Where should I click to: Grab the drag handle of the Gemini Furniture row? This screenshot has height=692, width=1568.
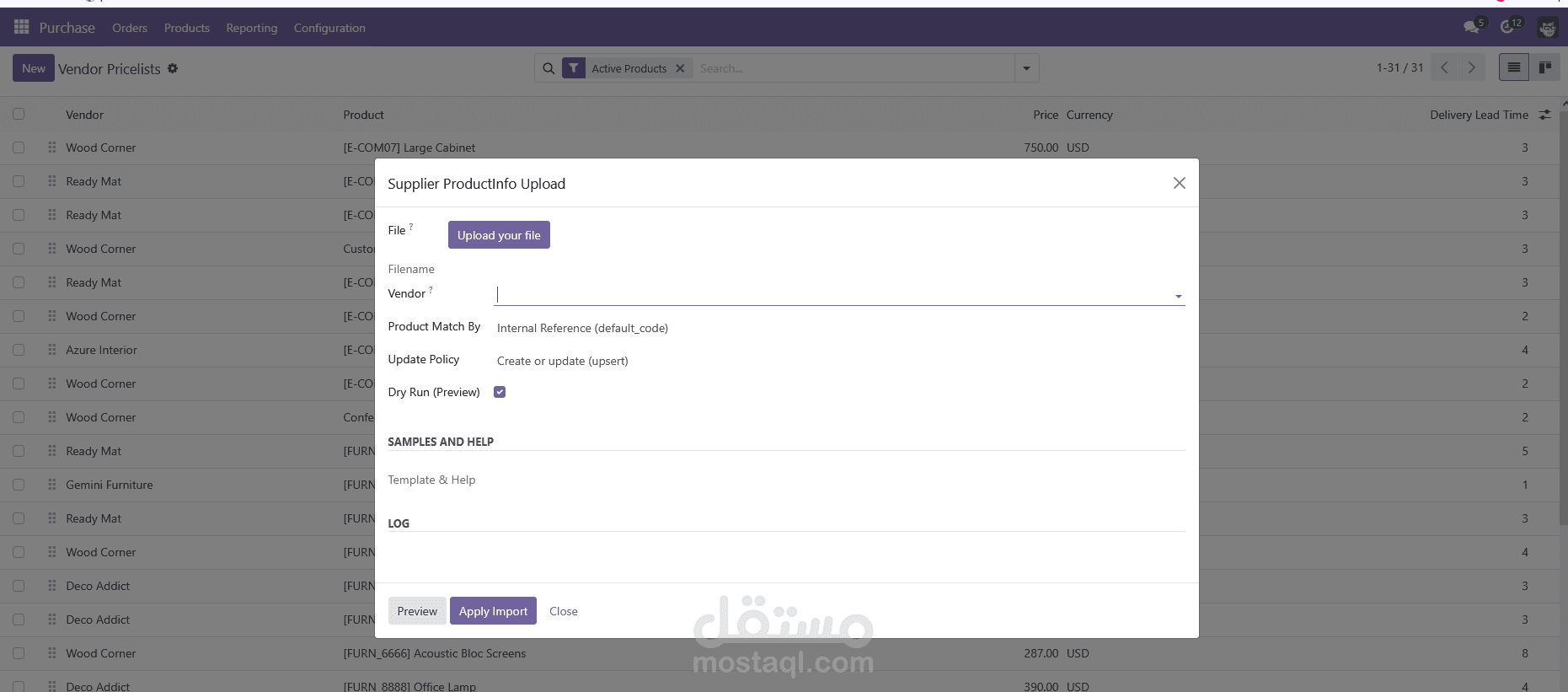pyautogui.click(x=52, y=485)
